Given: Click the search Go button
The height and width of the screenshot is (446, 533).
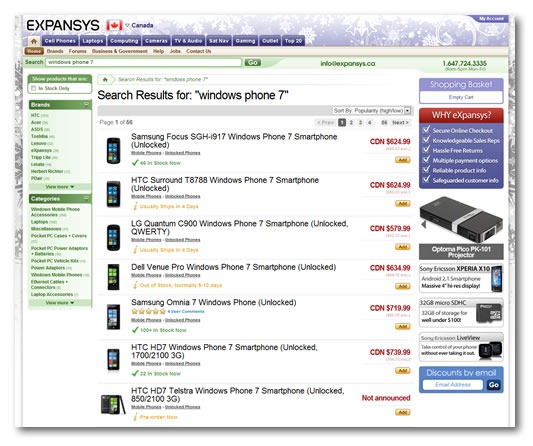Looking at the screenshot, I should (253, 63).
